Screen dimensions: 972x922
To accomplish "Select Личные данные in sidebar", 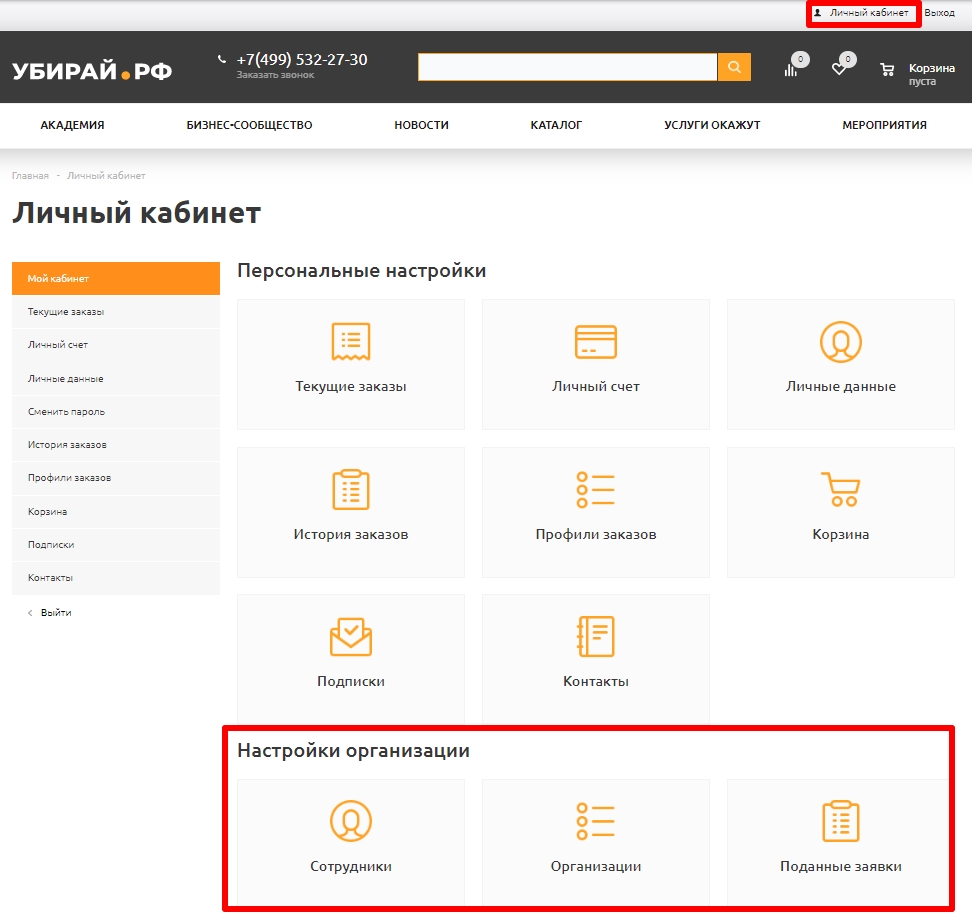I will click(116, 378).
